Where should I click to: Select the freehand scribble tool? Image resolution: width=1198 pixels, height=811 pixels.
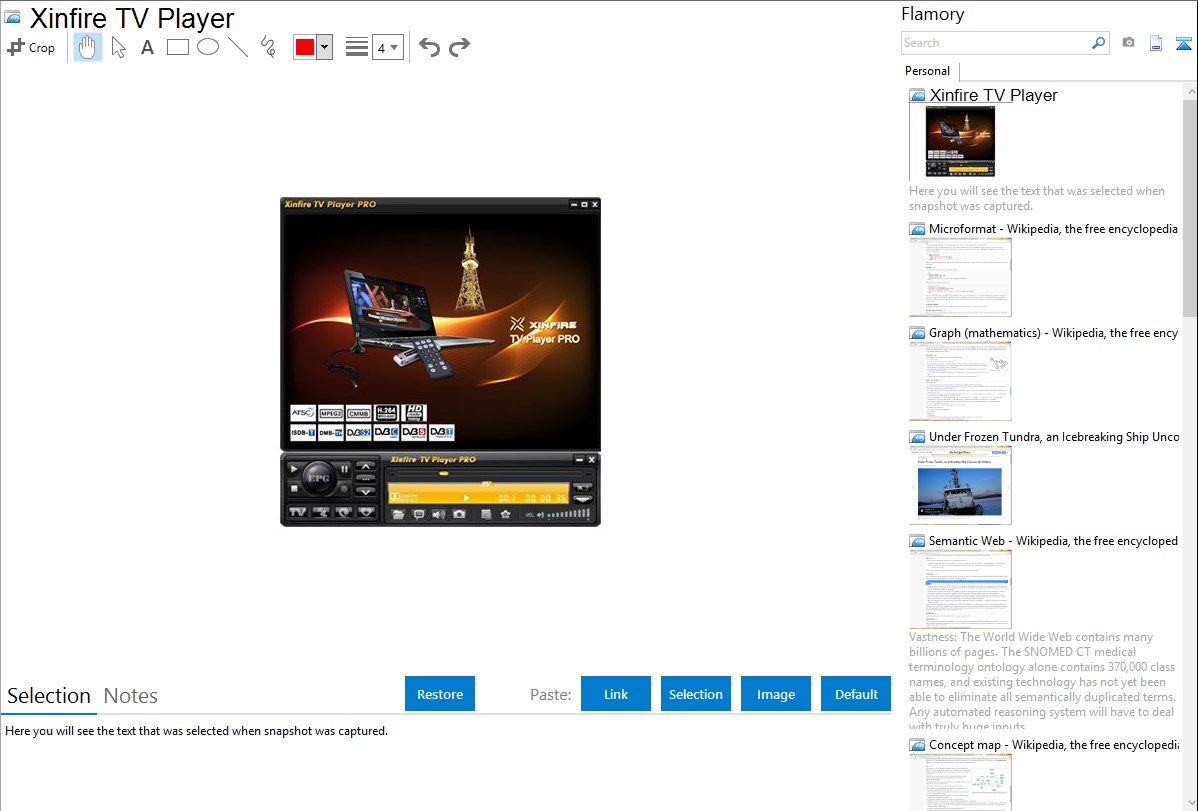tap(268, 47)
